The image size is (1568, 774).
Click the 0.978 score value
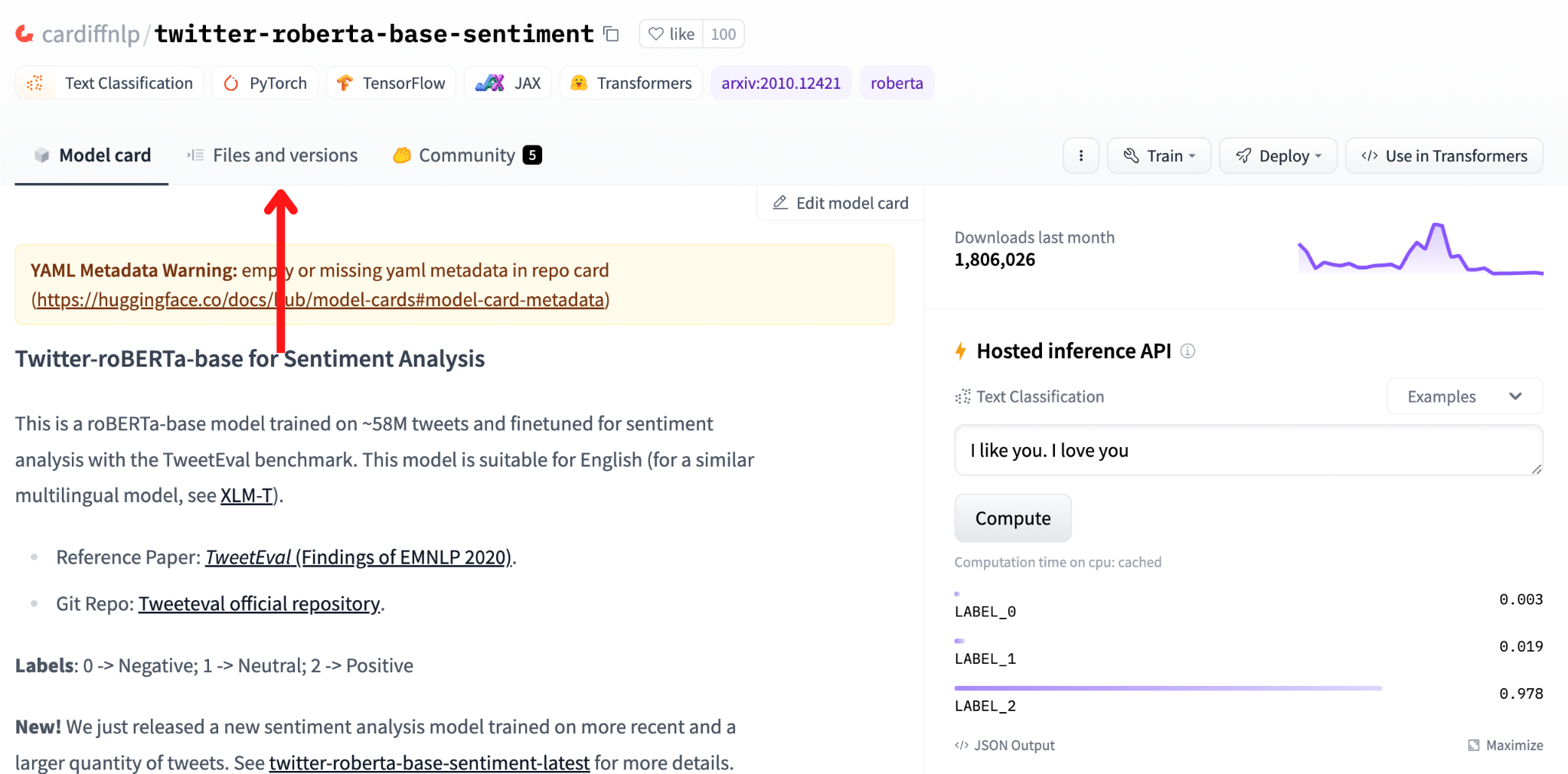pos(1521,694)
